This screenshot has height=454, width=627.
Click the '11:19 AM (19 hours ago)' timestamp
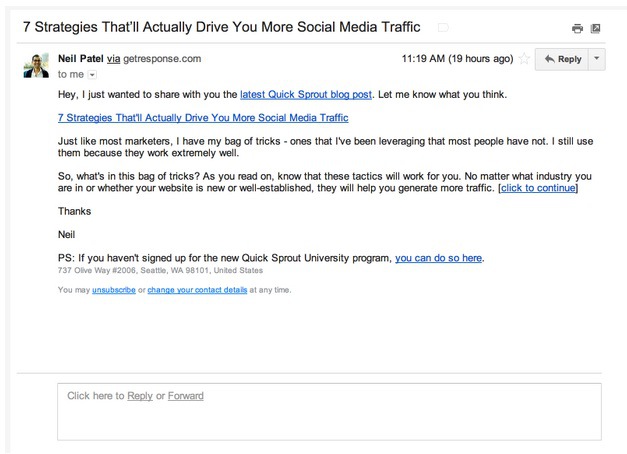click(x=457, y=59)
